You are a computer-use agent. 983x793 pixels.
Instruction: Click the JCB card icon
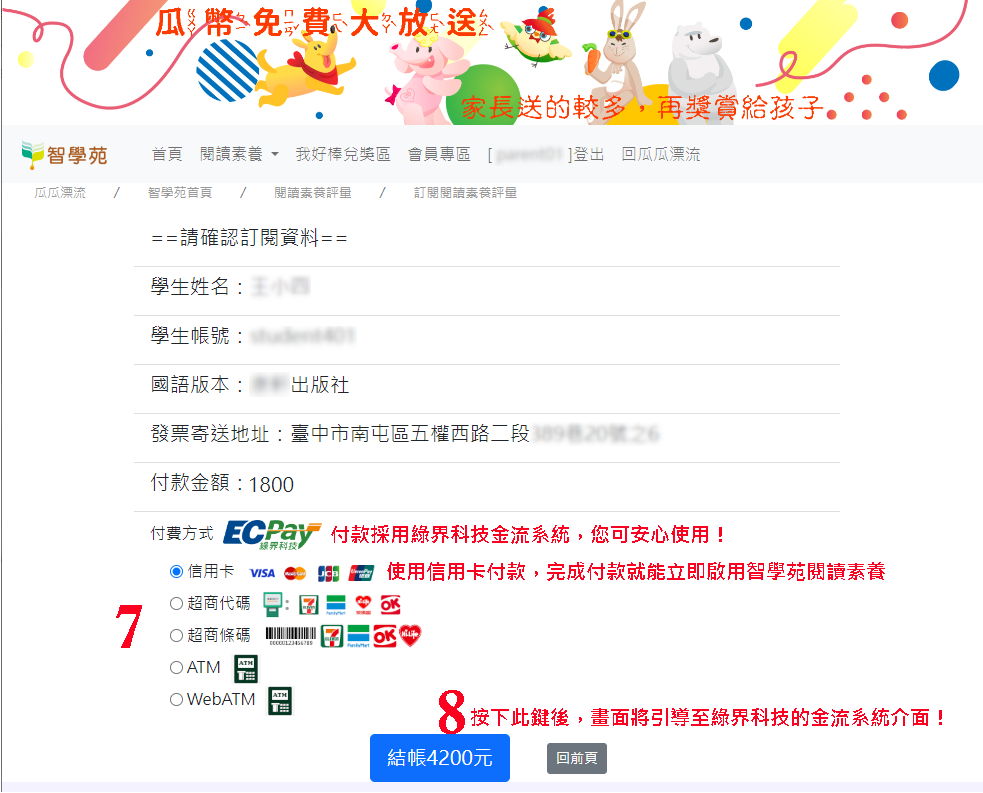329,572
